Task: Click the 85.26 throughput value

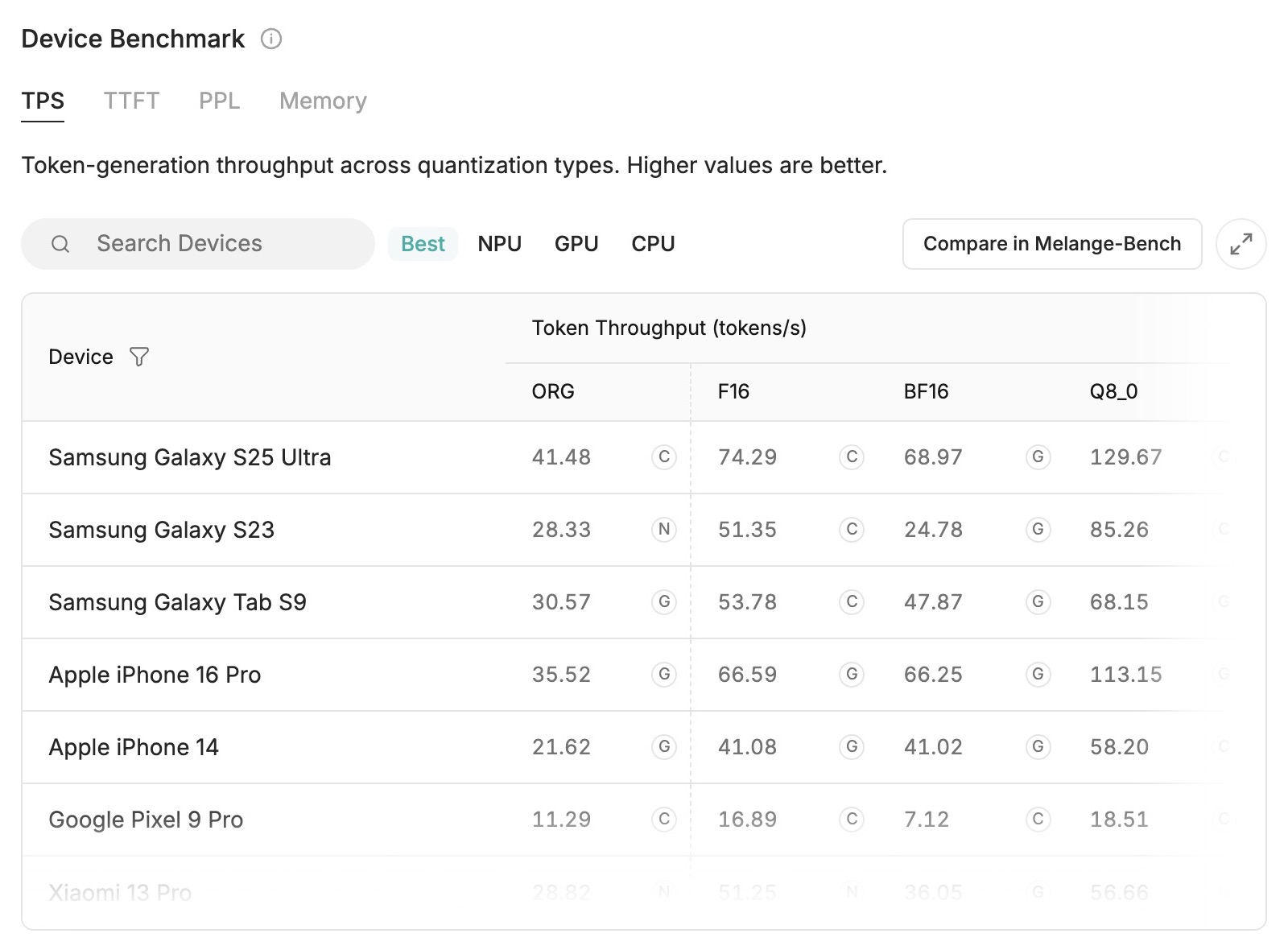Action: [1119, 530]
